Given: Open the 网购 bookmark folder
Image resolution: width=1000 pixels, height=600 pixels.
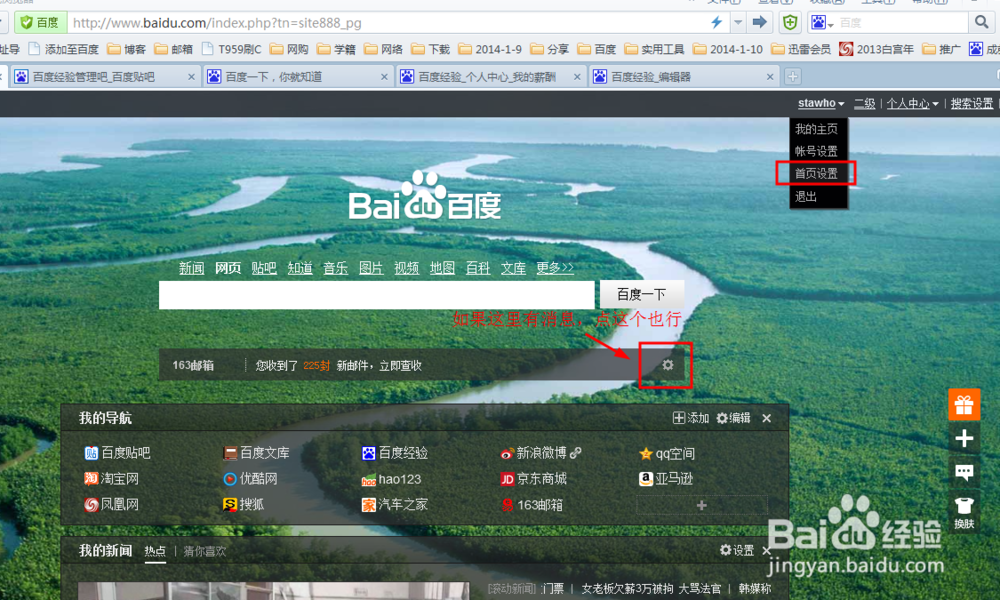Looking at the screenshot, I should point(289,49).
